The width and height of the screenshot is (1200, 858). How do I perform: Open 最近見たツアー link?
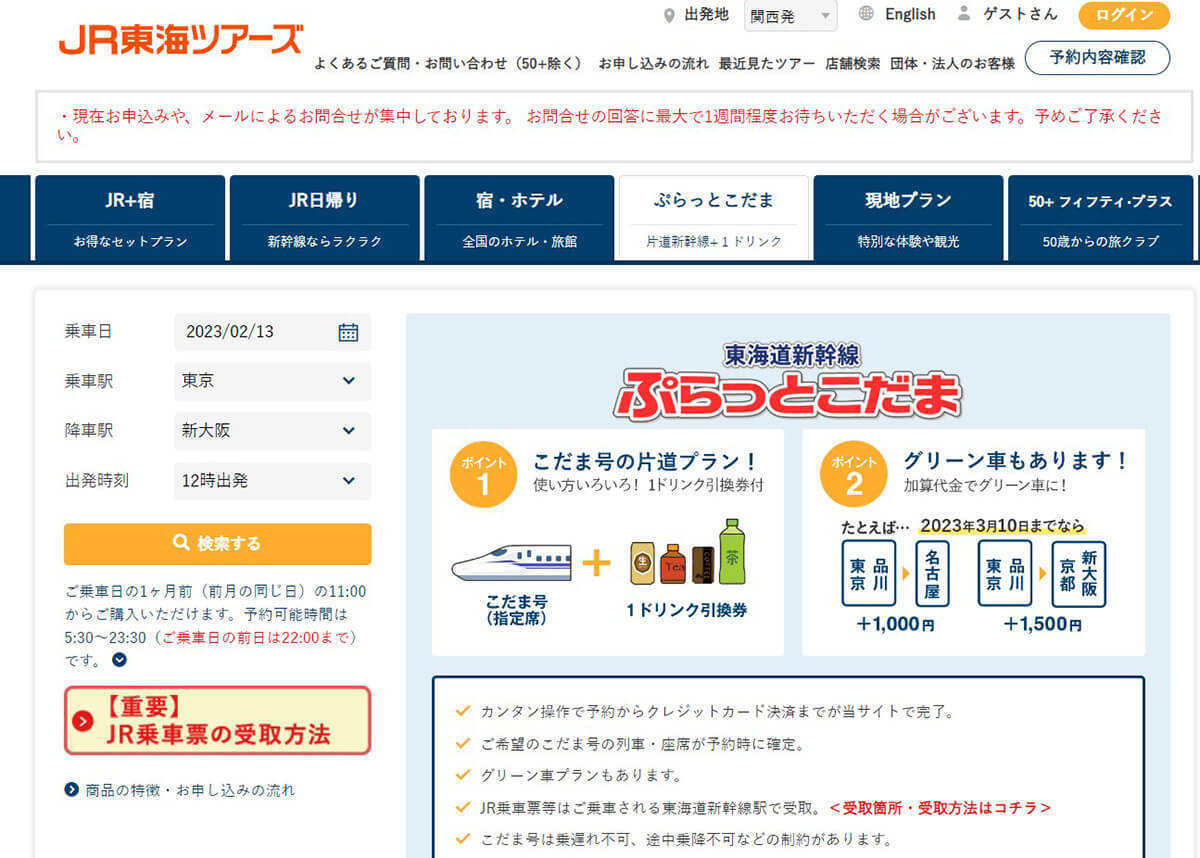(x=766, y=63)
